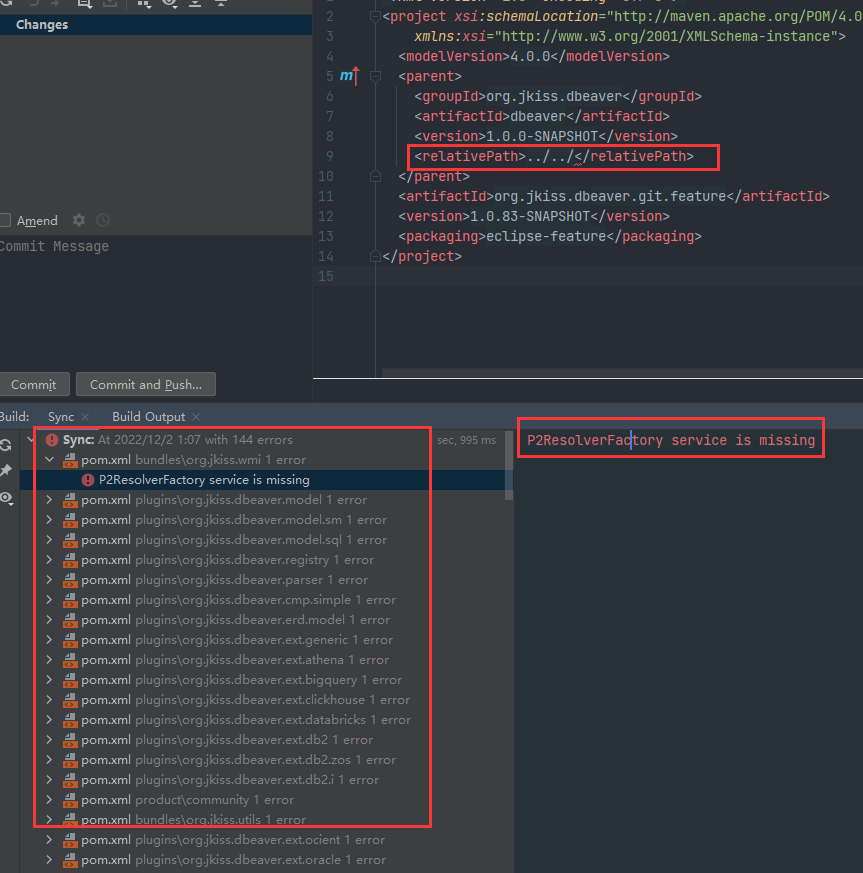Collapse the parent block at line 10 fold arrow
Viewport: 863px width, 873px height.
point(374,176)
